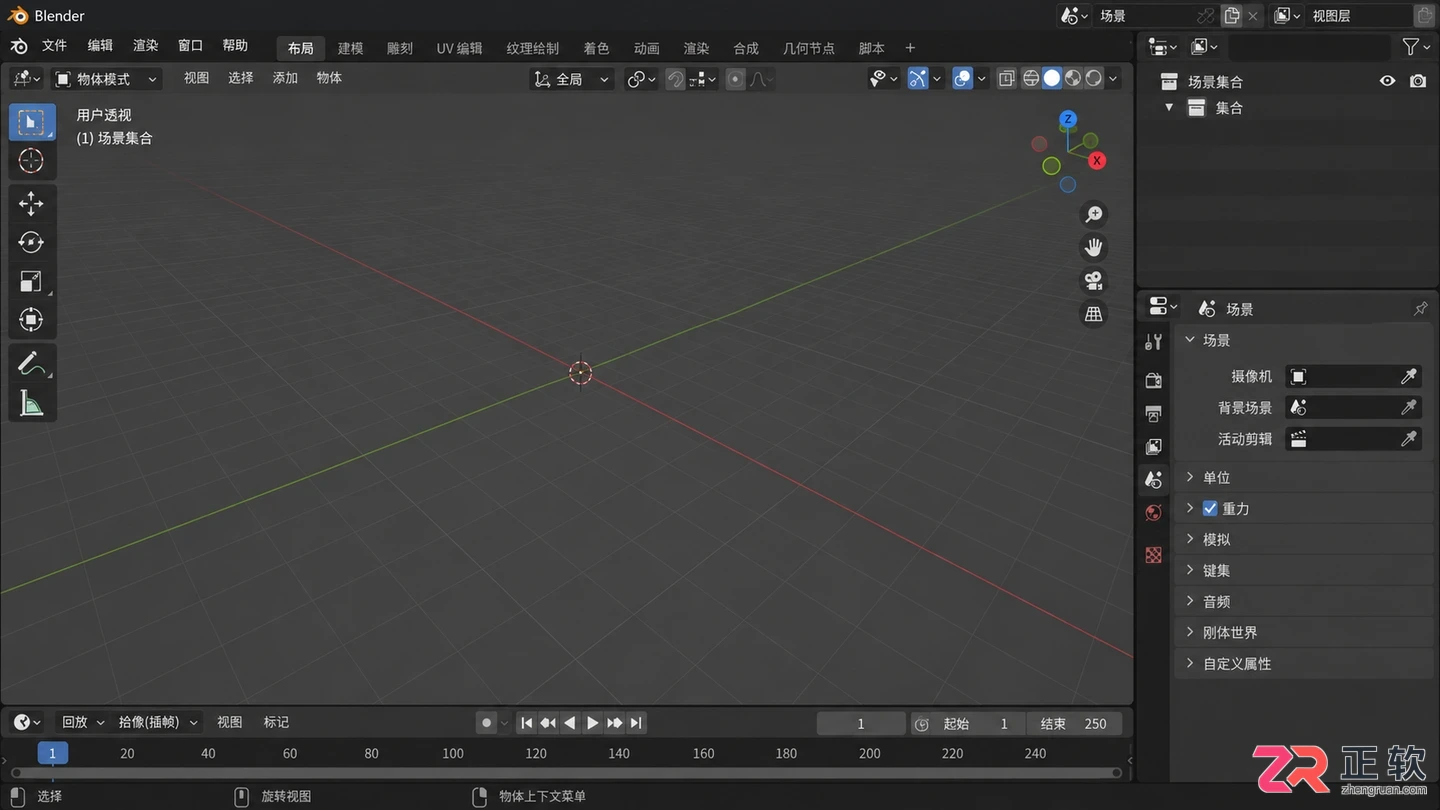Play the animation forward
The height and width of the screenshot is (810, 1440).
(592, 722)
